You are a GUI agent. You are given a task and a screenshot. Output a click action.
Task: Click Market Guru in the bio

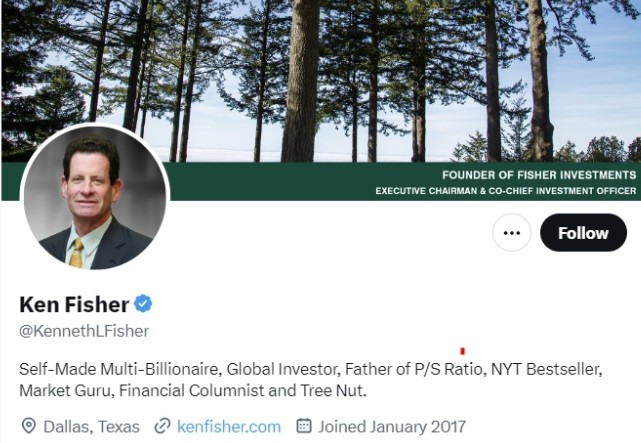click(x=64, y=390)
